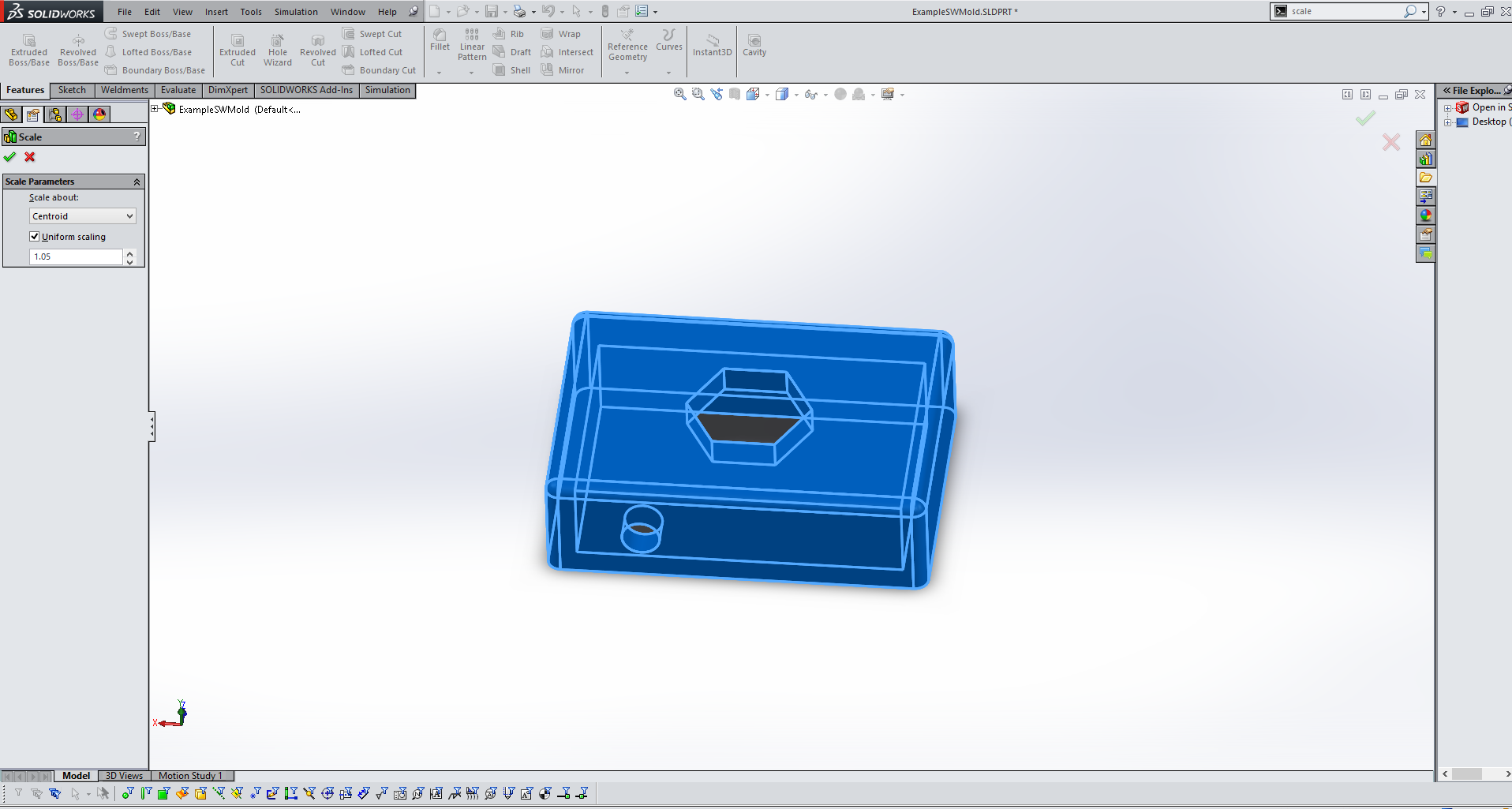Switch to the Weldments tab
Viewport: 1512px width, 809px height.
[125, 90]
